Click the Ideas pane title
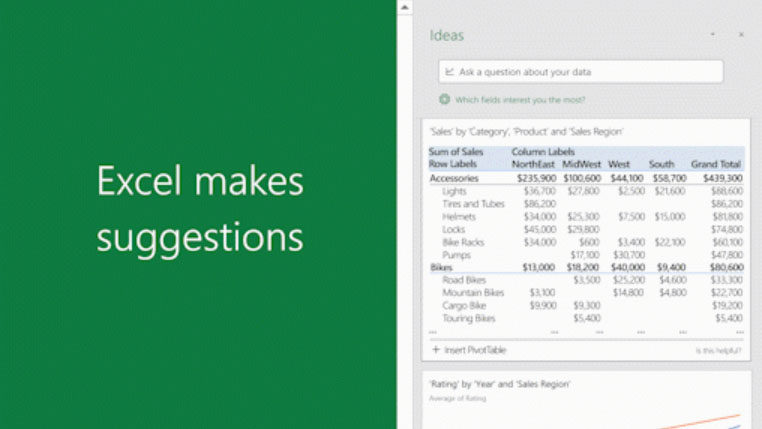Viewport: 762px width, 429px height. pos(447,35)
